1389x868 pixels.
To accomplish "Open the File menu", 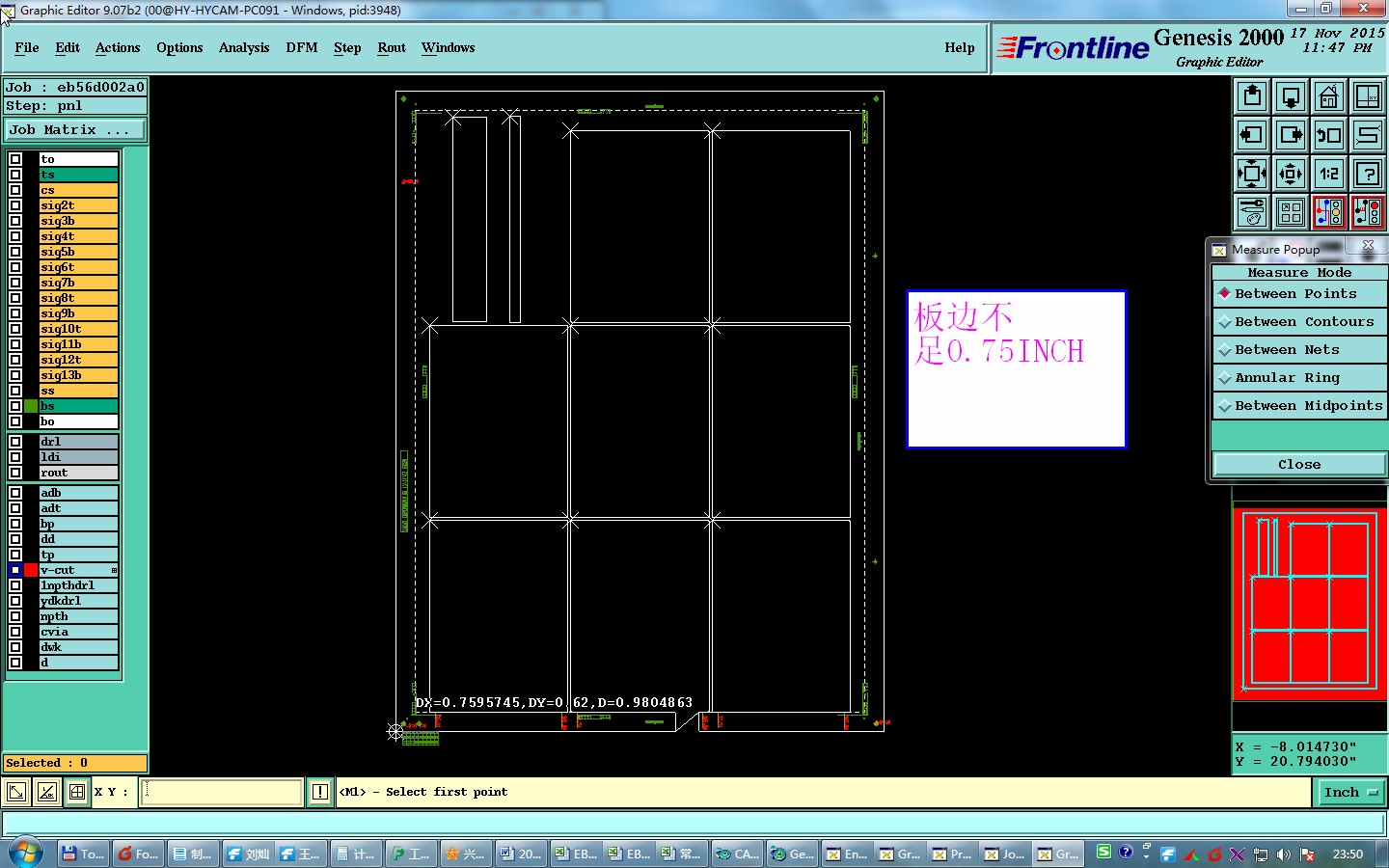I will pos(27,47).
